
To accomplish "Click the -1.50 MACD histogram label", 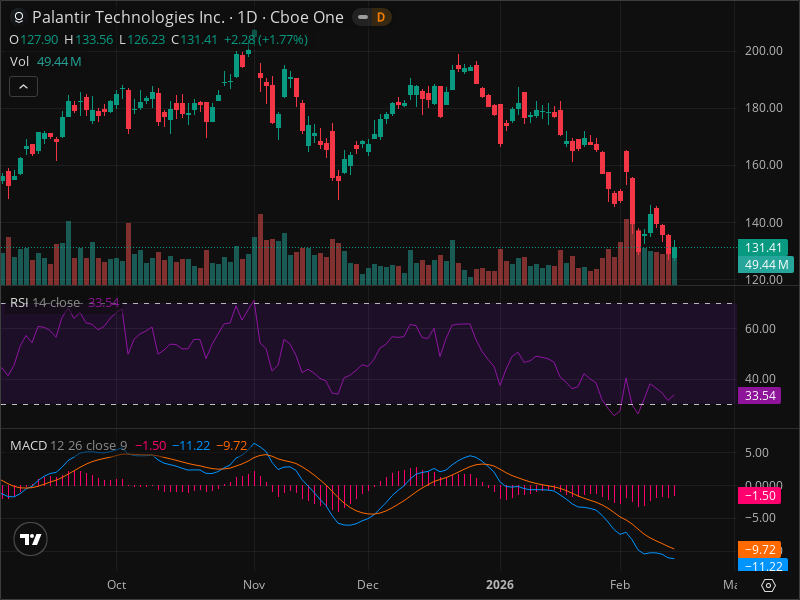I will point(759,495).
